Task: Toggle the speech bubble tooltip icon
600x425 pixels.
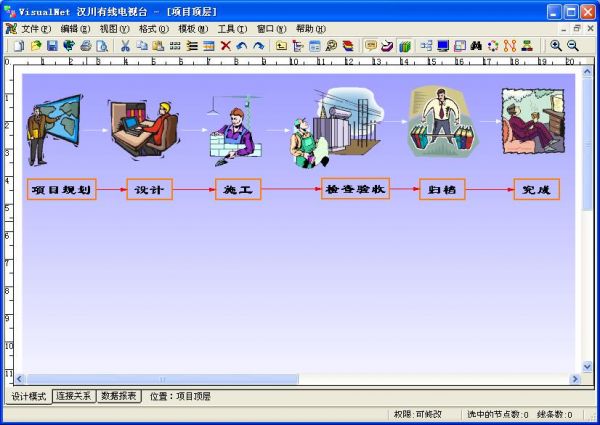Action: (370, 46)
